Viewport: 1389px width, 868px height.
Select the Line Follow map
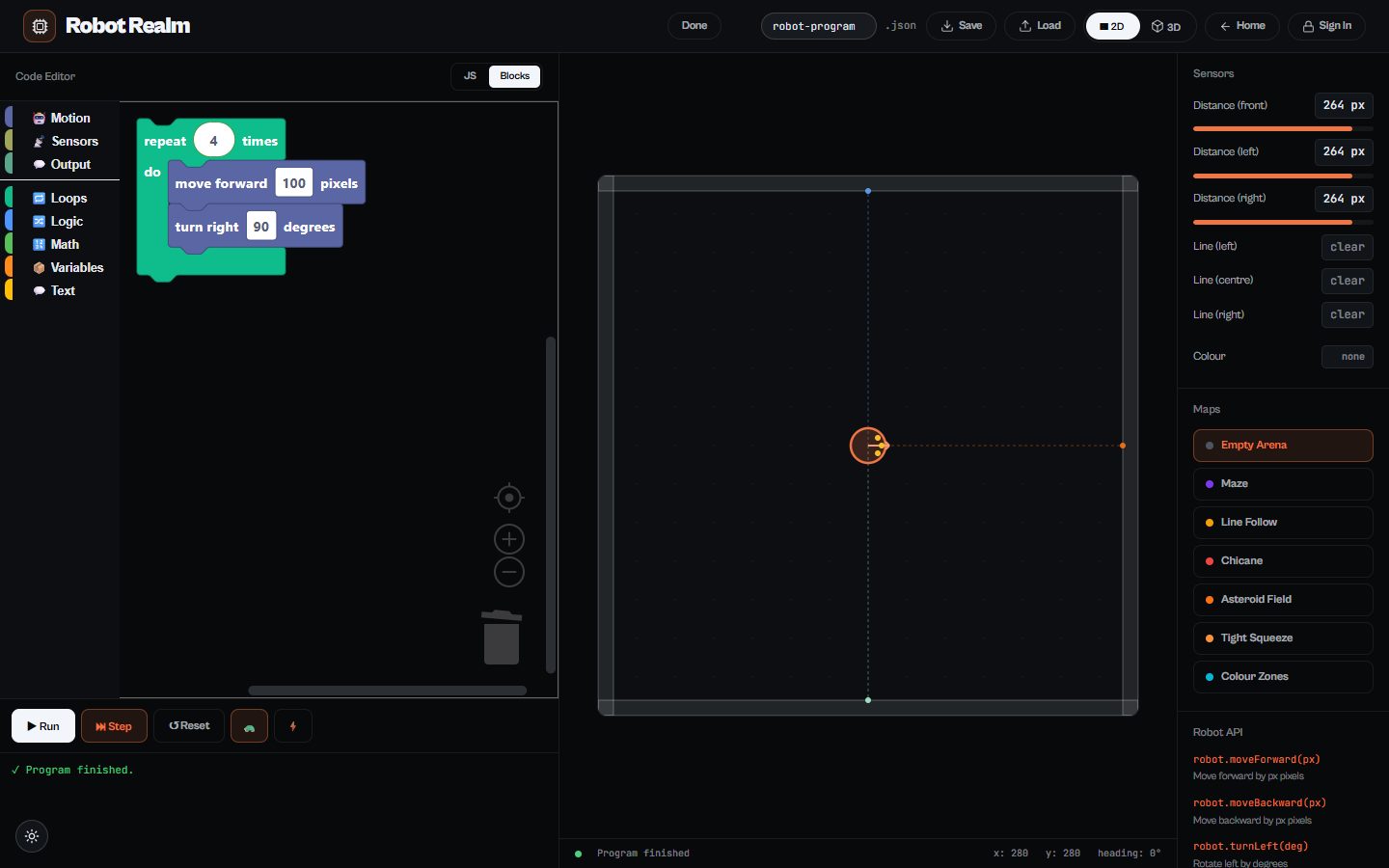1283,523
